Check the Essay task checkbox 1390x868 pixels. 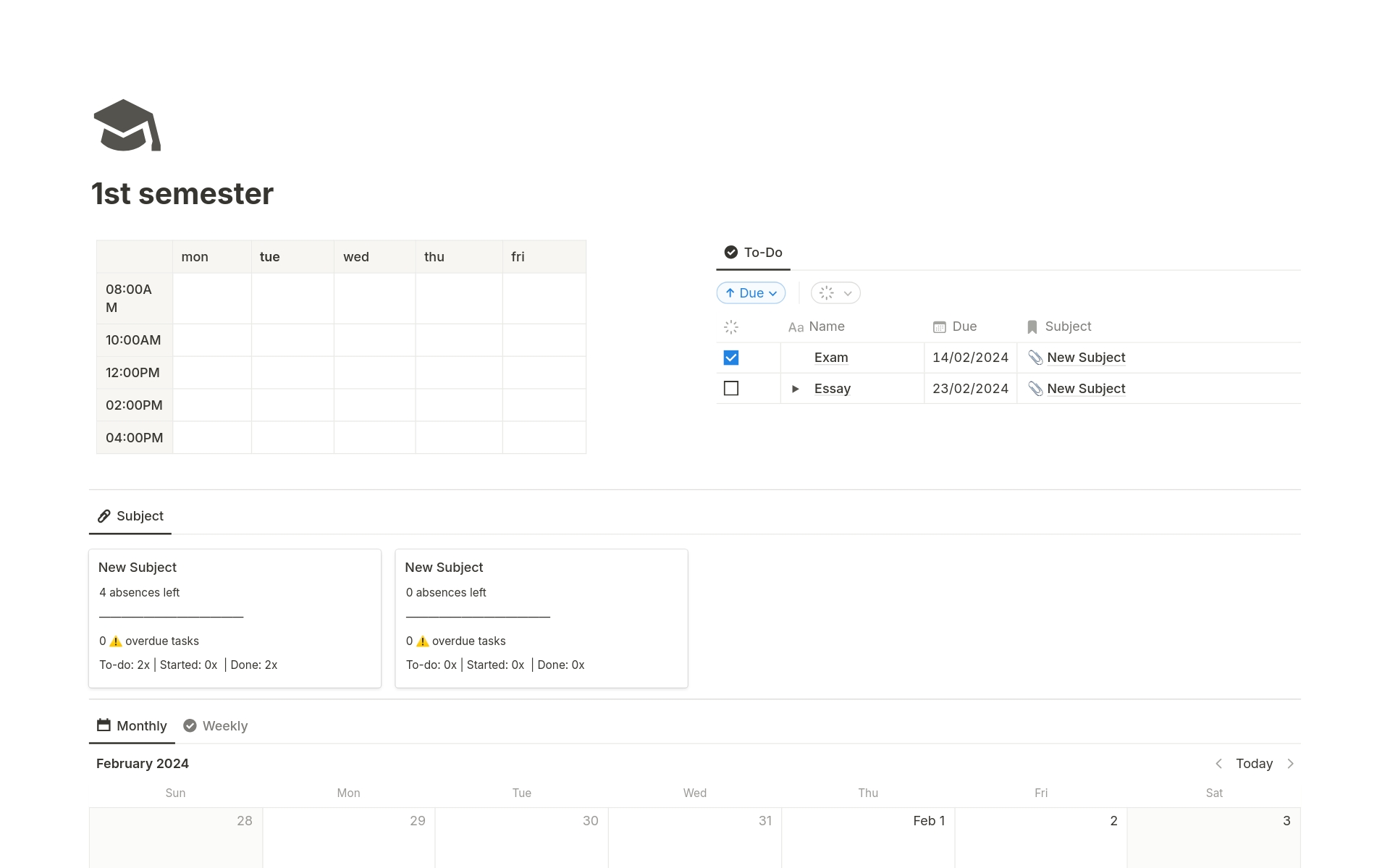tap(730, 389)
